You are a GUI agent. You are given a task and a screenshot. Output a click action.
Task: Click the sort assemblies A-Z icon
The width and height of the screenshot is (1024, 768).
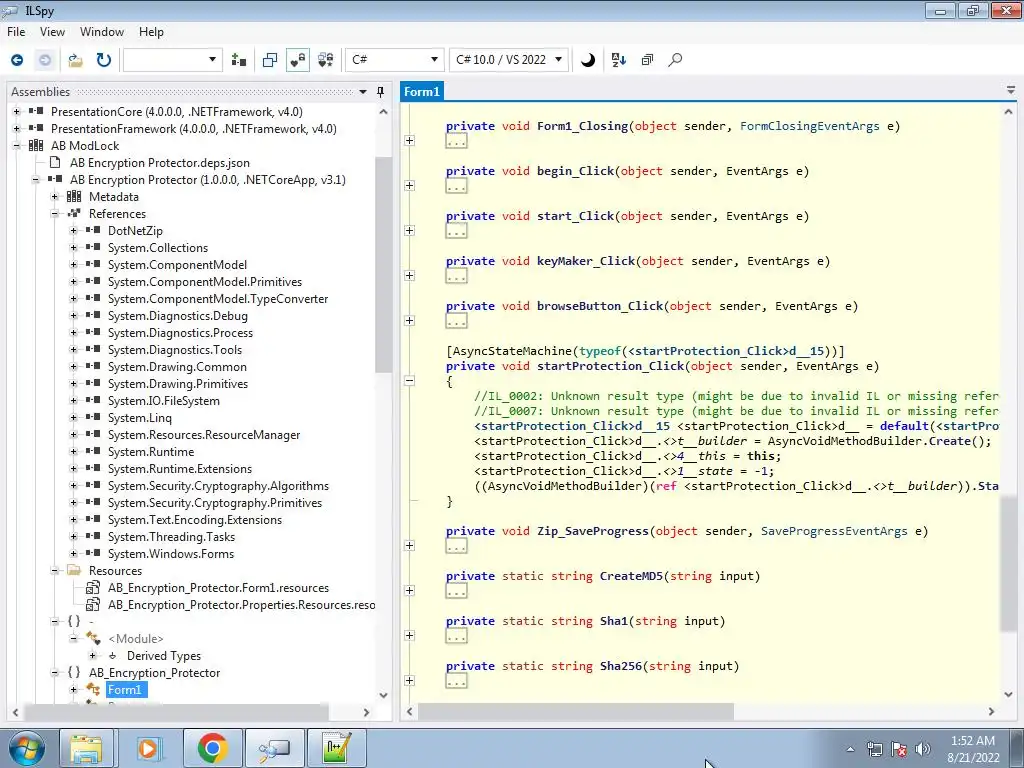pos(618,60)
